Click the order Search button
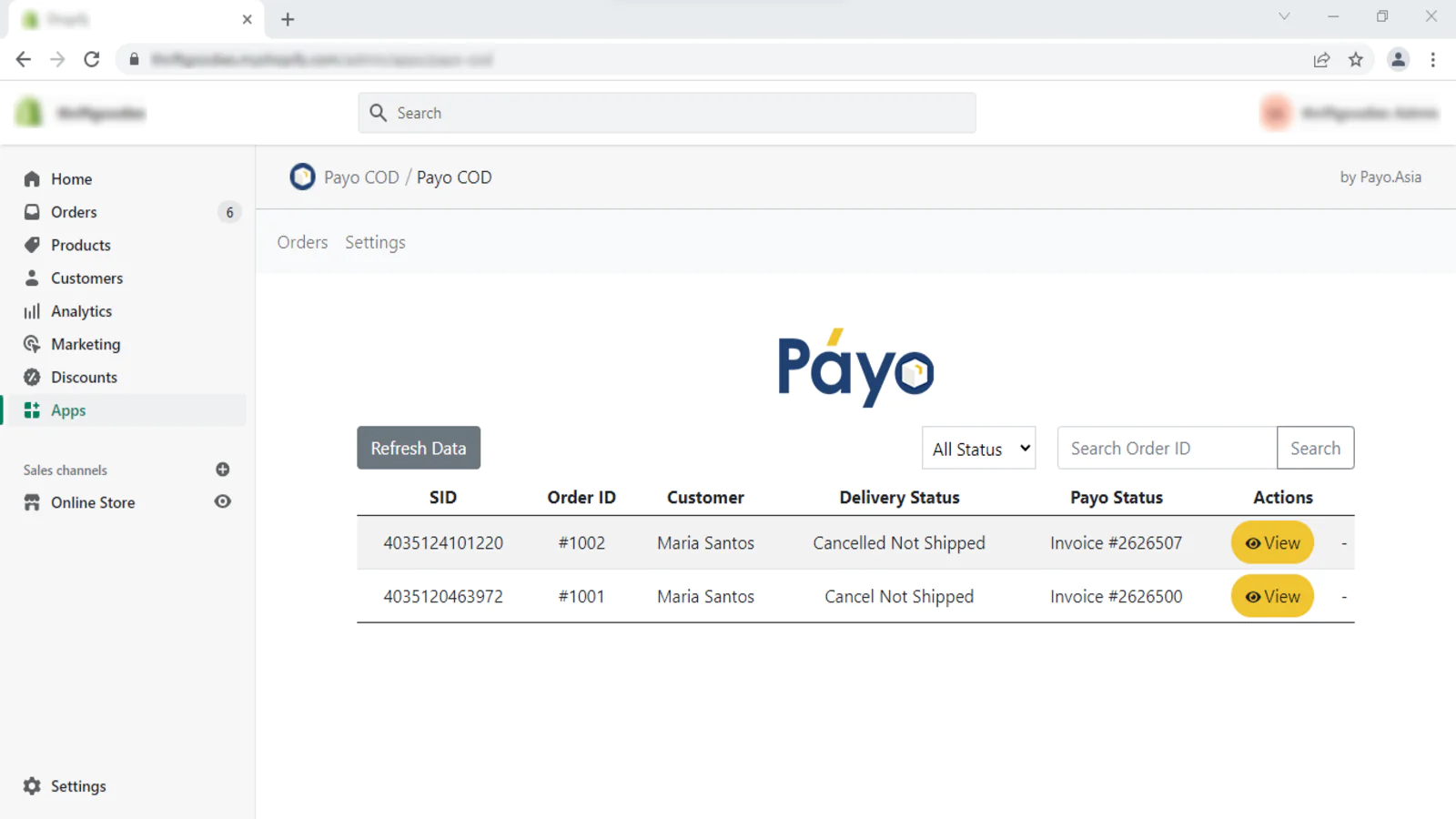This screenshot has width=1456, height=819. pyautogui.click(x=1315, y=448)
